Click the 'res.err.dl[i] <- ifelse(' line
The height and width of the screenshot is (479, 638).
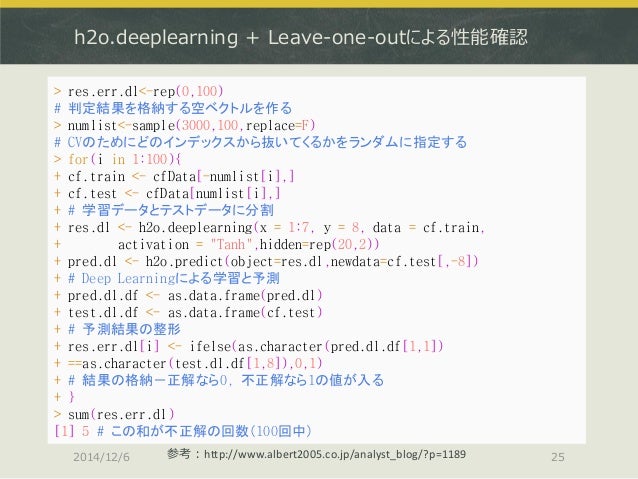(249, 346)
